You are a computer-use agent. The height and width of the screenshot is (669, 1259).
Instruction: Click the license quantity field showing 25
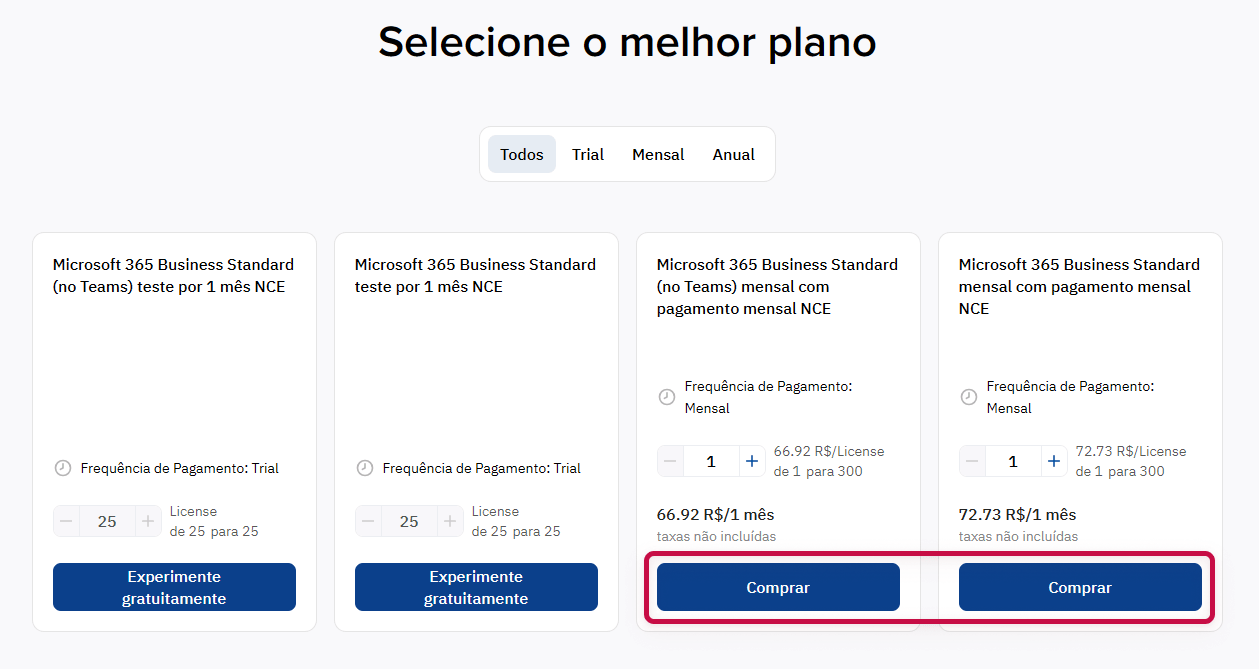(x=107, y=521)
